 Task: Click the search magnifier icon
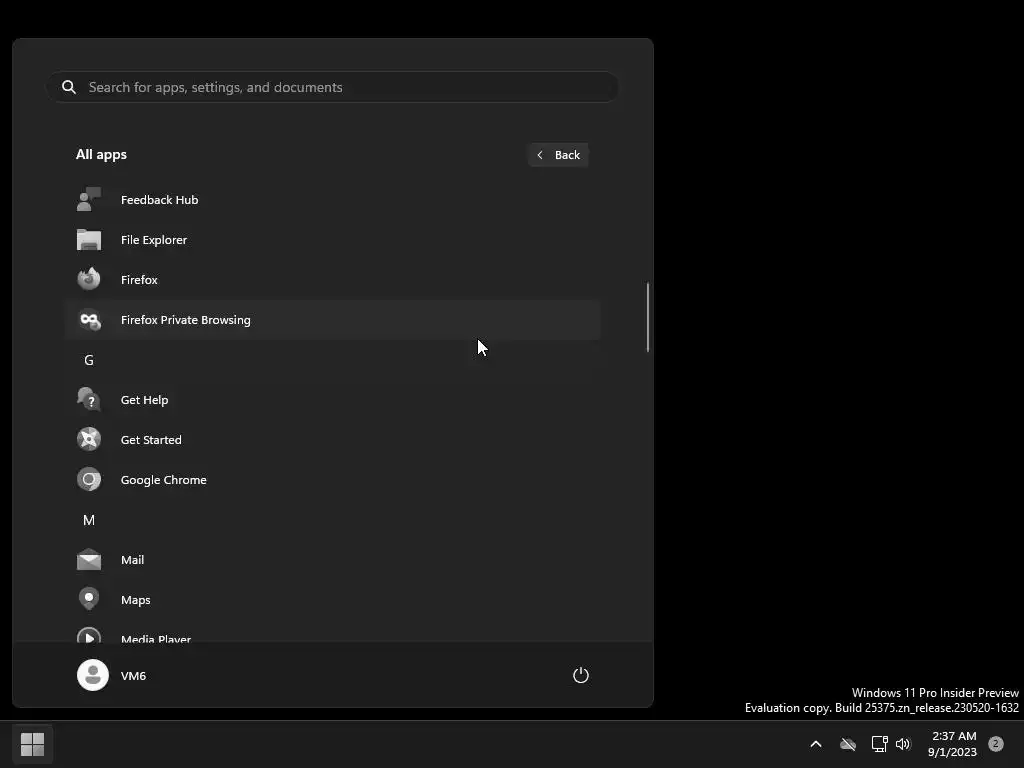pyautogui.click(x=69, y=87)
